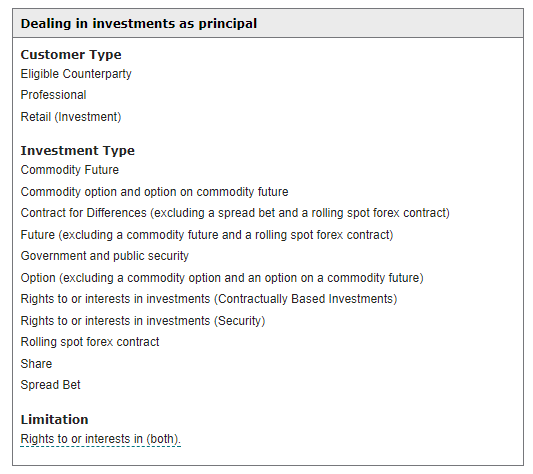
Task: Click the 'Contract for Differences' entry
Action: click(x=235, y=213)
